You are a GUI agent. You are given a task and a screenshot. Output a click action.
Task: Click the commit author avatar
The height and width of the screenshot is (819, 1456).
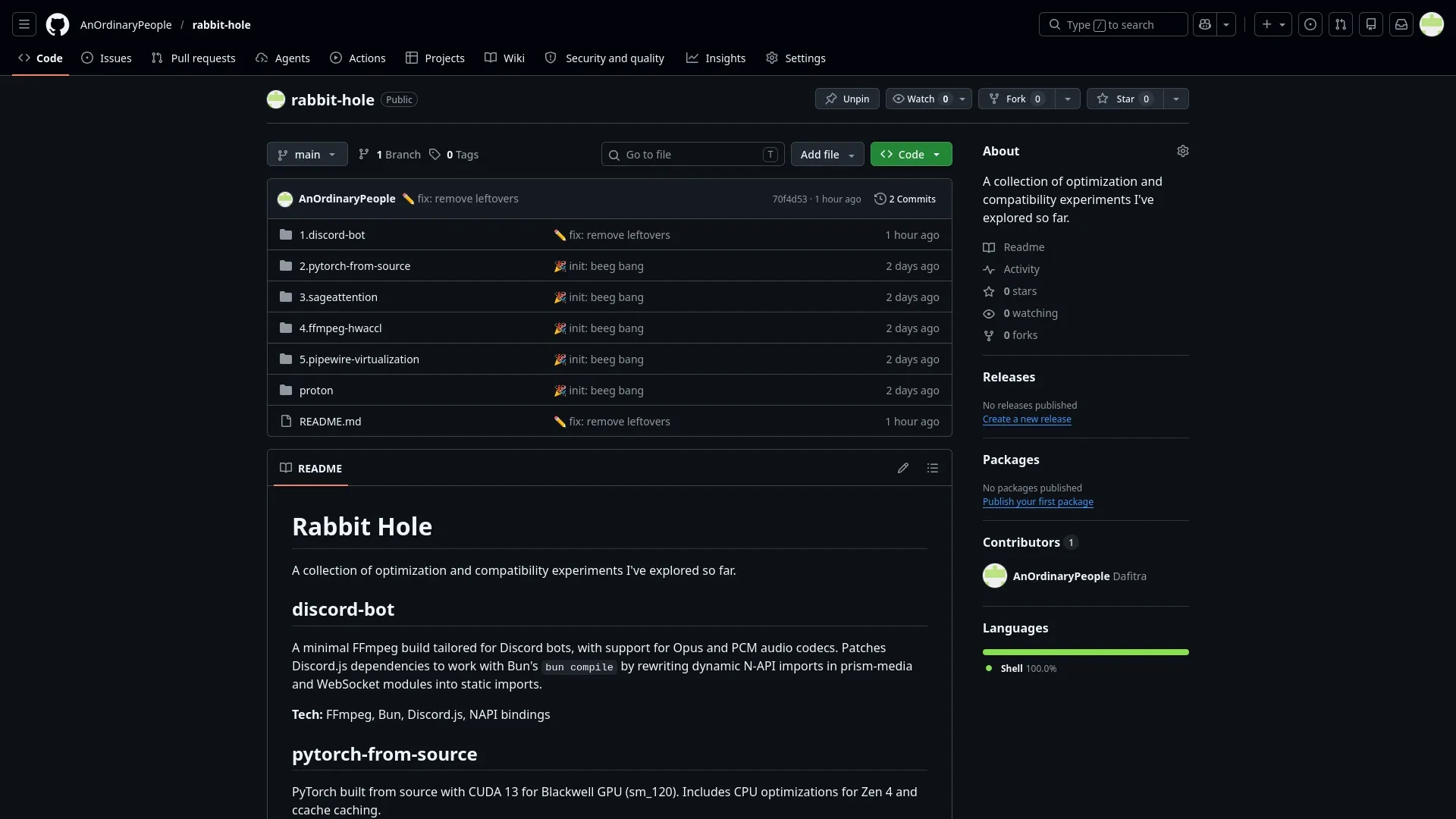(x=285, y=199)
